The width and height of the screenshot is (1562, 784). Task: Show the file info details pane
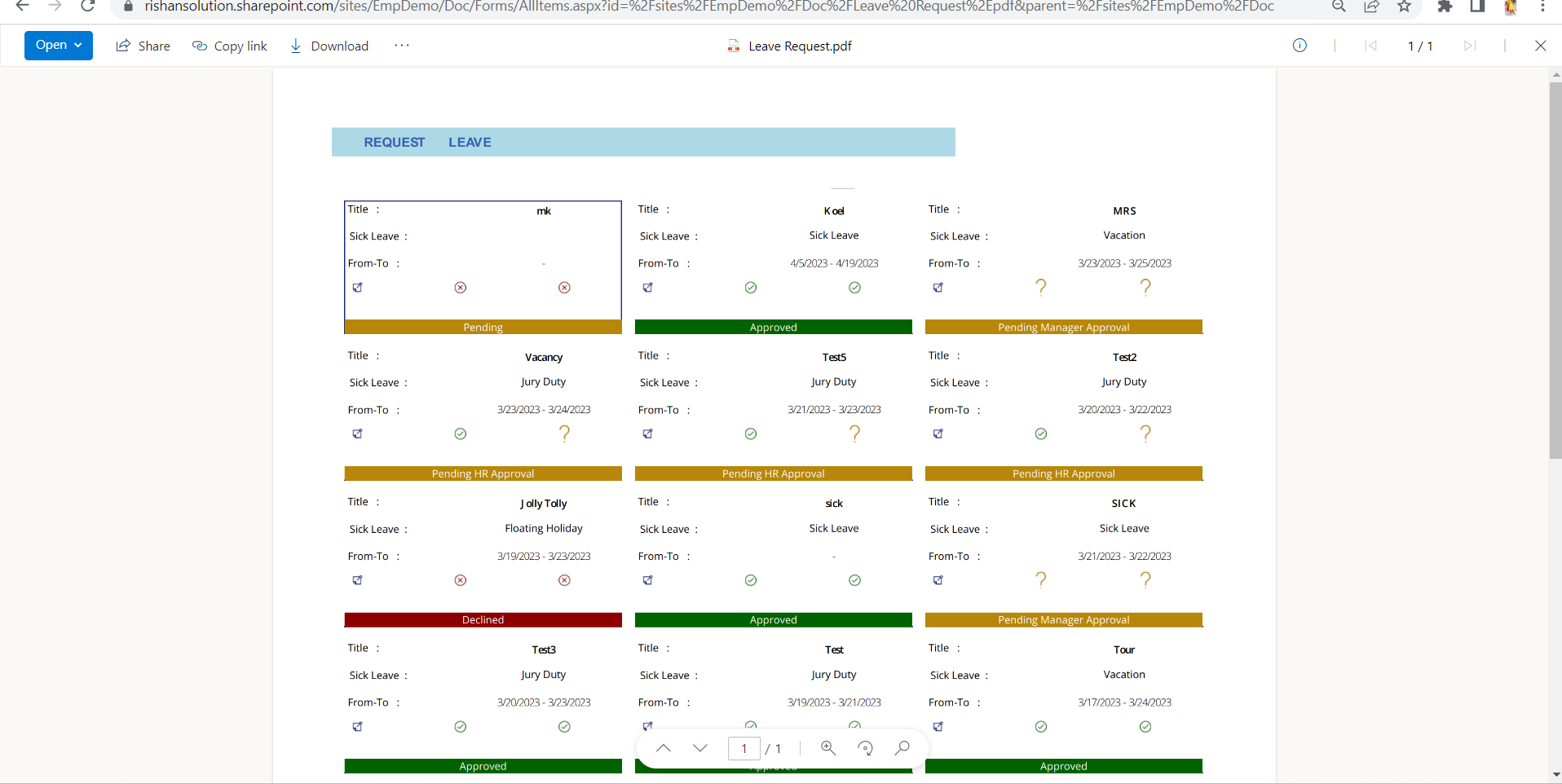[1299, 46]
